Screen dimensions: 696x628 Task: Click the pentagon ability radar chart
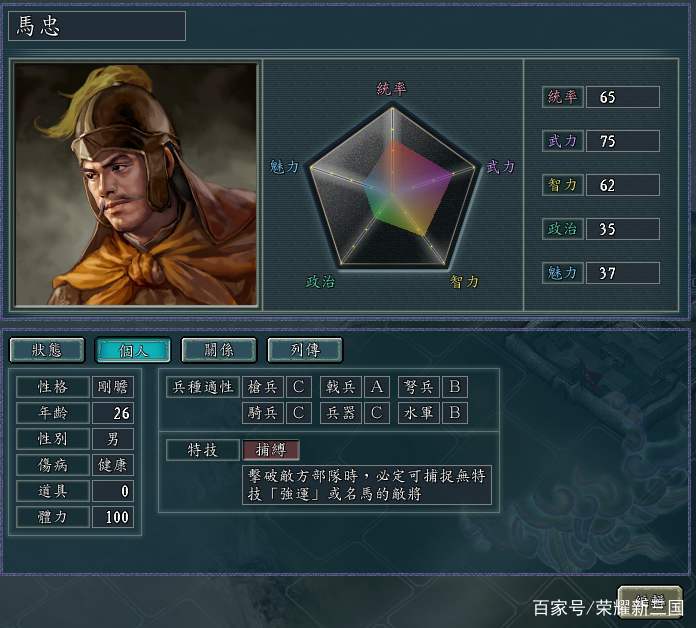(x=392, y=186)
